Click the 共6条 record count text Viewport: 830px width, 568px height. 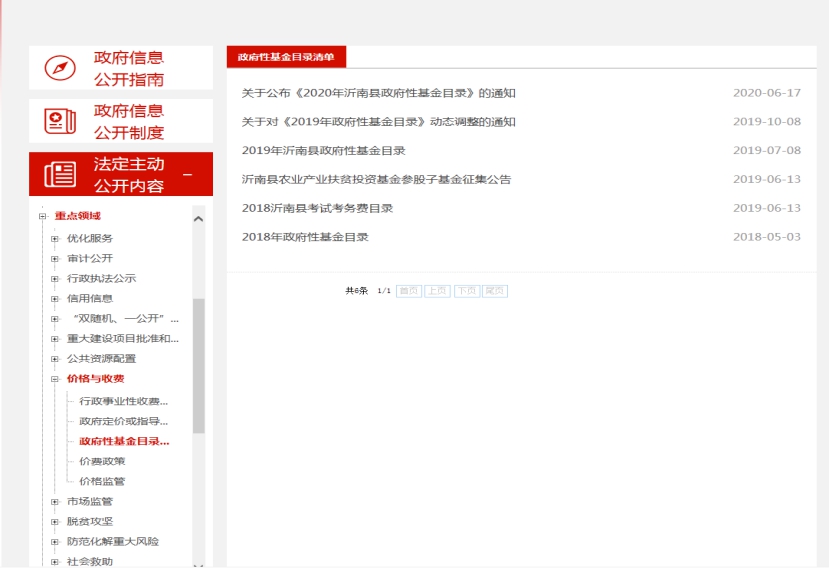356,291
